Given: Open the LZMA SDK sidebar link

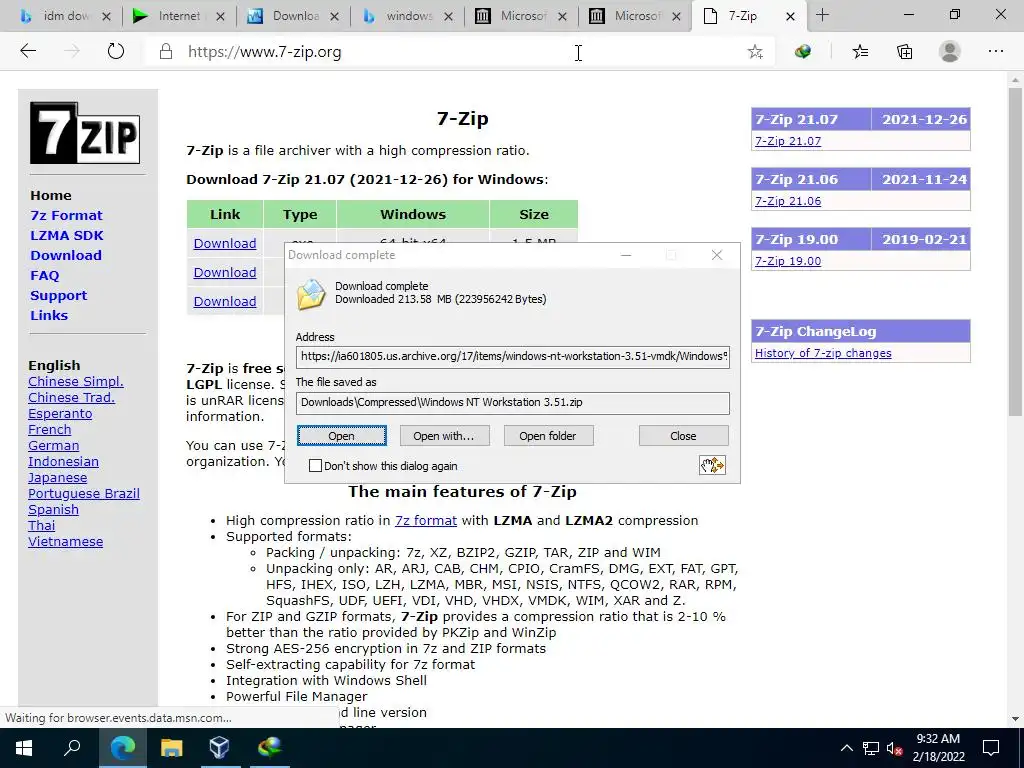Looking at the screenshot, I should pyautogui.click(x=67, y=235).
